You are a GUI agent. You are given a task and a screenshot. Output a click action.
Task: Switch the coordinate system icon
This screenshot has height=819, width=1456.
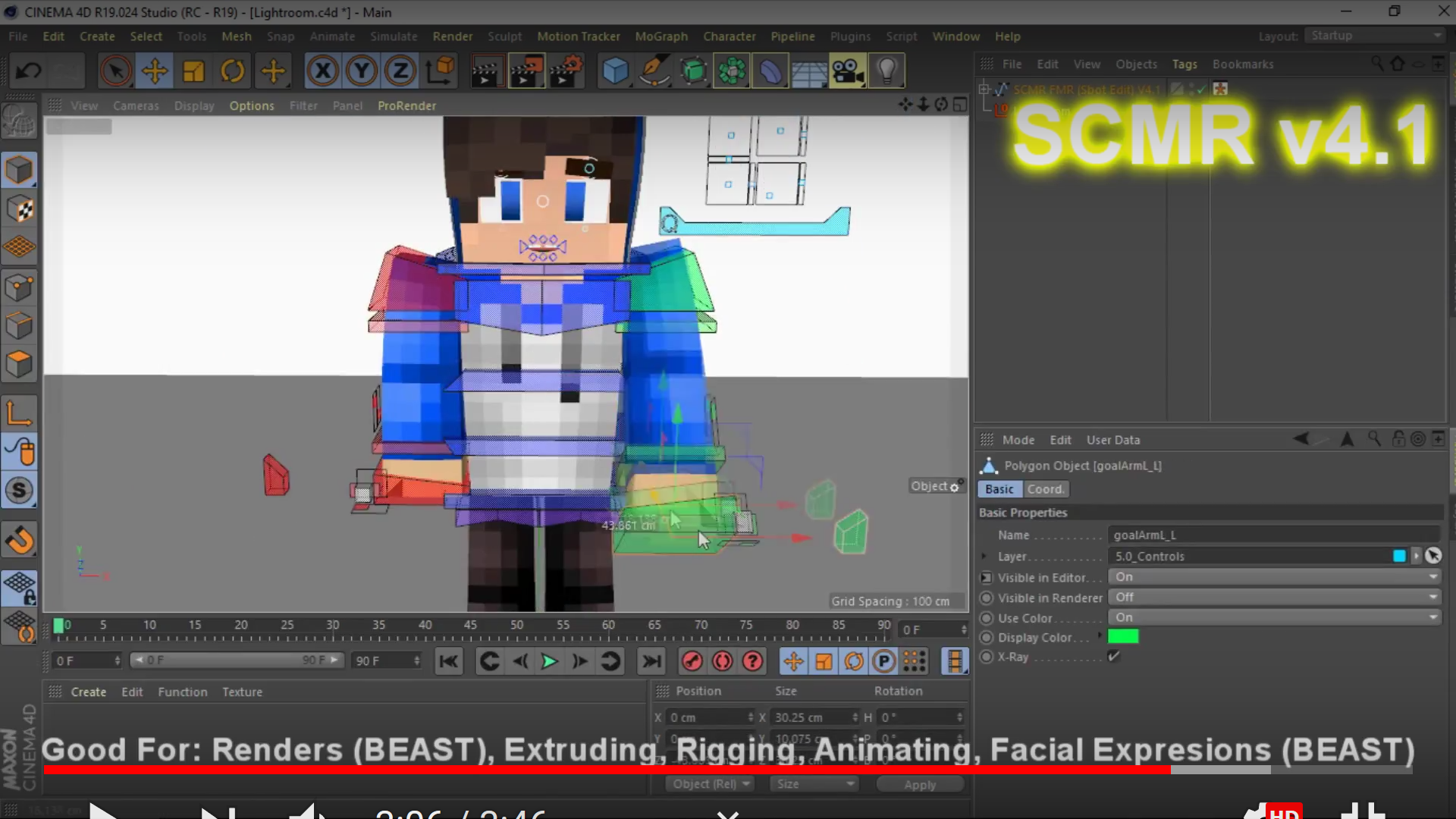[x=440, y=71]
